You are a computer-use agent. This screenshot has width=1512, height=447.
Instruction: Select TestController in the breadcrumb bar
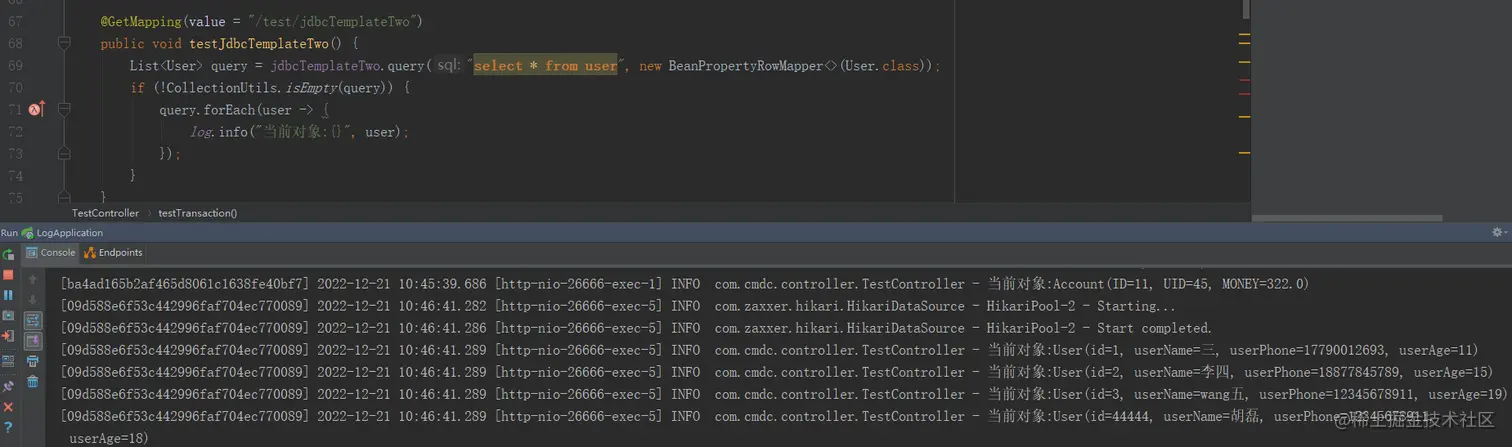tap(105, 213)
